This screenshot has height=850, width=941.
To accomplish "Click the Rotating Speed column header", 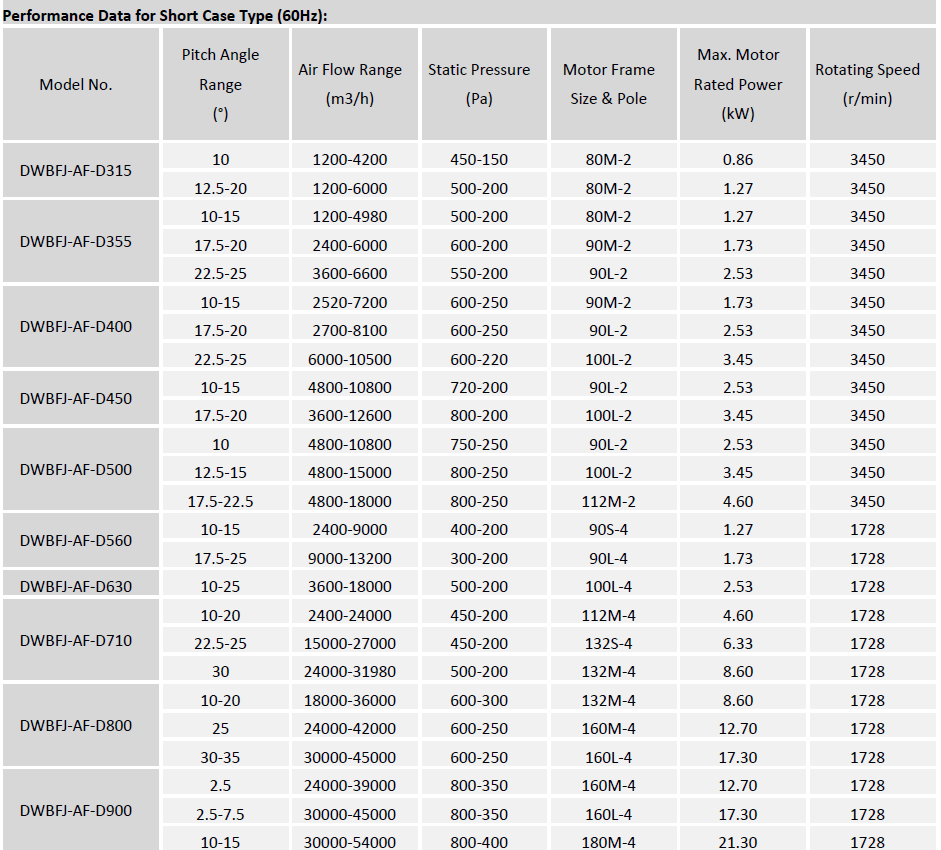I will point(867,85).
